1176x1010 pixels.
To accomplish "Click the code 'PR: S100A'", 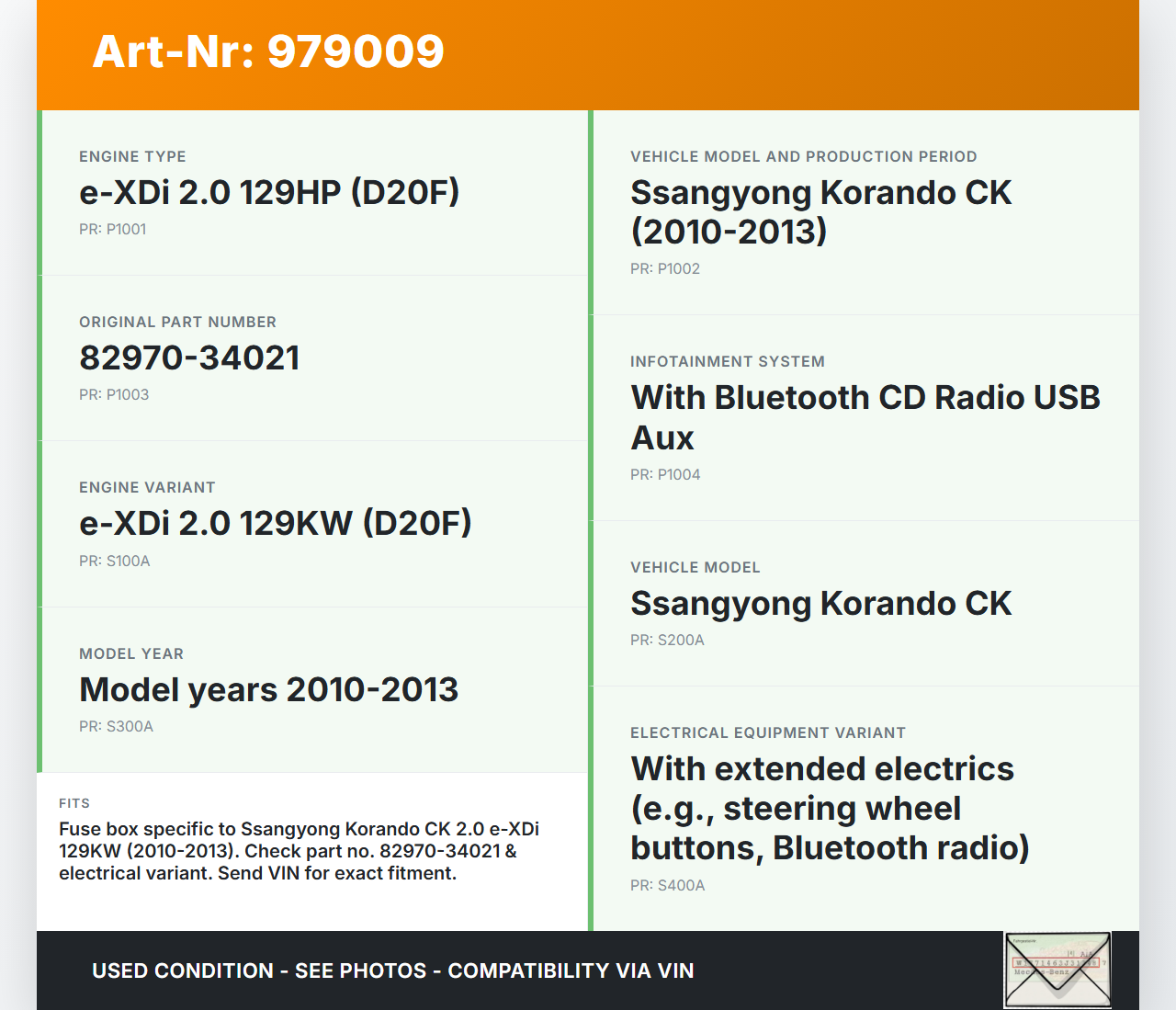I will (115, 561).
